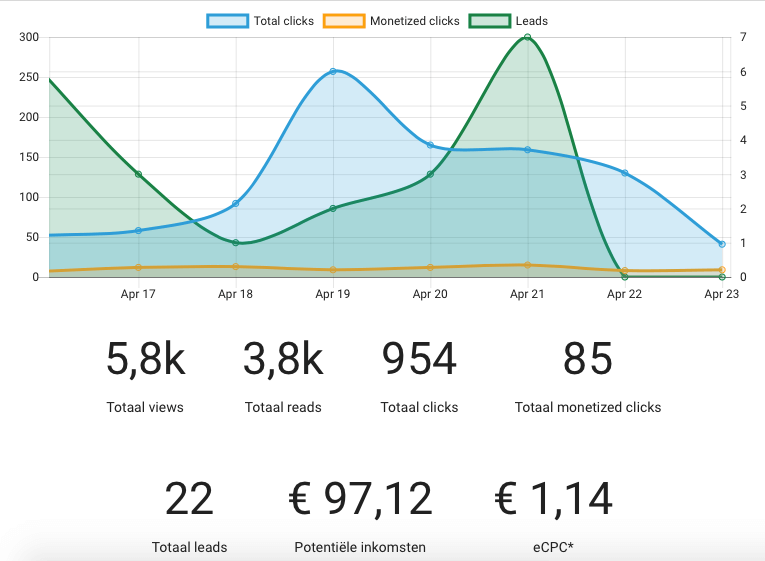765x561 pixels.
Task: Click the Apr 21 axis label
Action: 527,294
